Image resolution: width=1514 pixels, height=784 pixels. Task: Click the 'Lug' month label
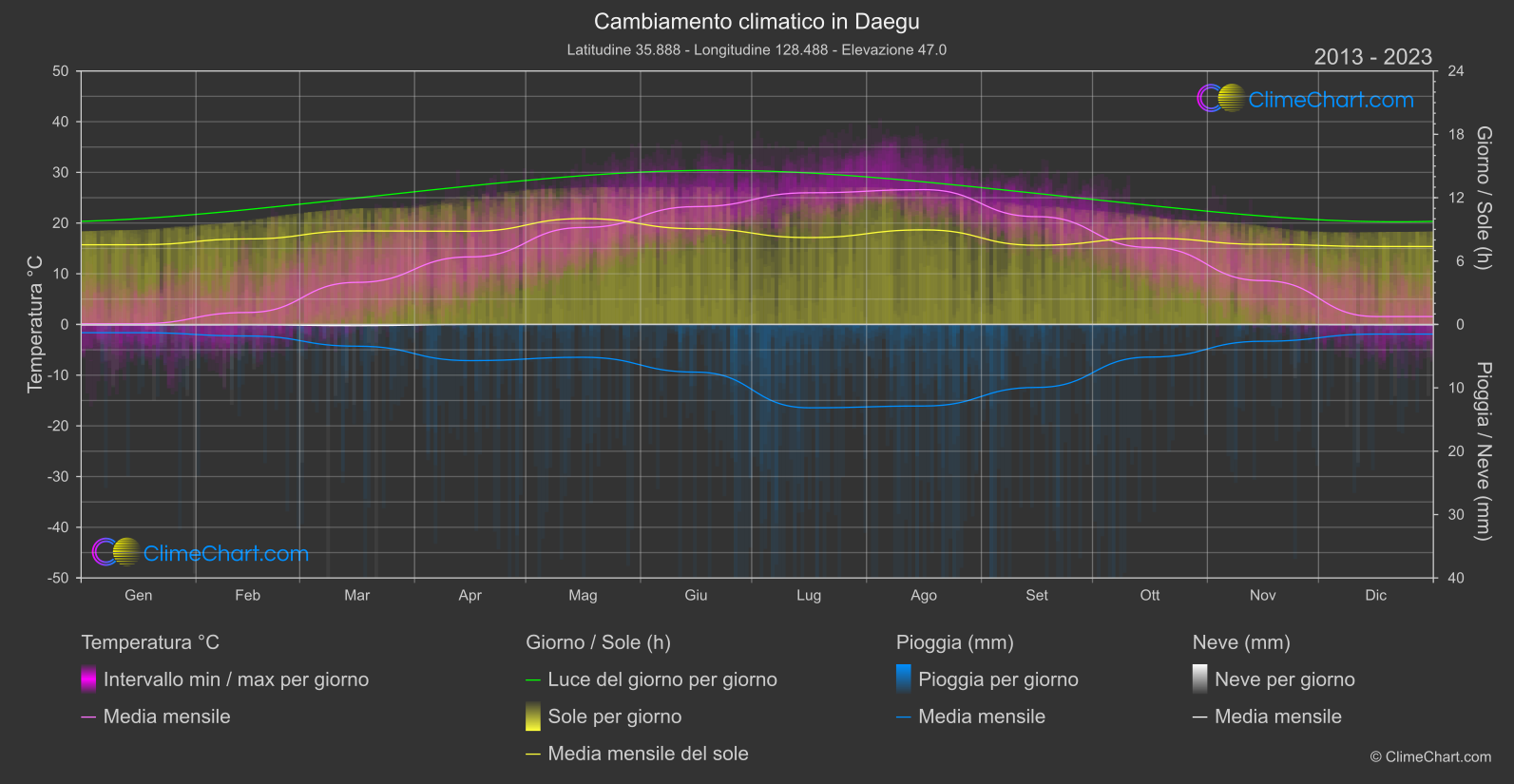click(x=809, y=595)
